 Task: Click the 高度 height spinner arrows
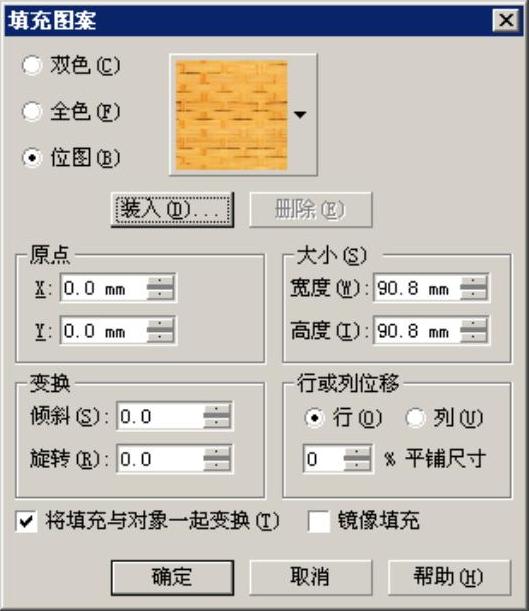point(473,331)
